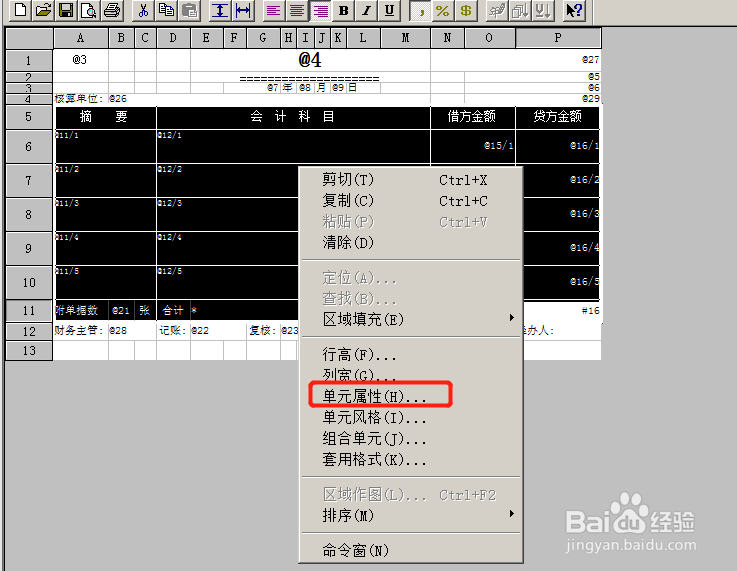Click greyed 查找(B)... menu entry
Viewport: 737px width, 571px height.
[x=411, y=298]
